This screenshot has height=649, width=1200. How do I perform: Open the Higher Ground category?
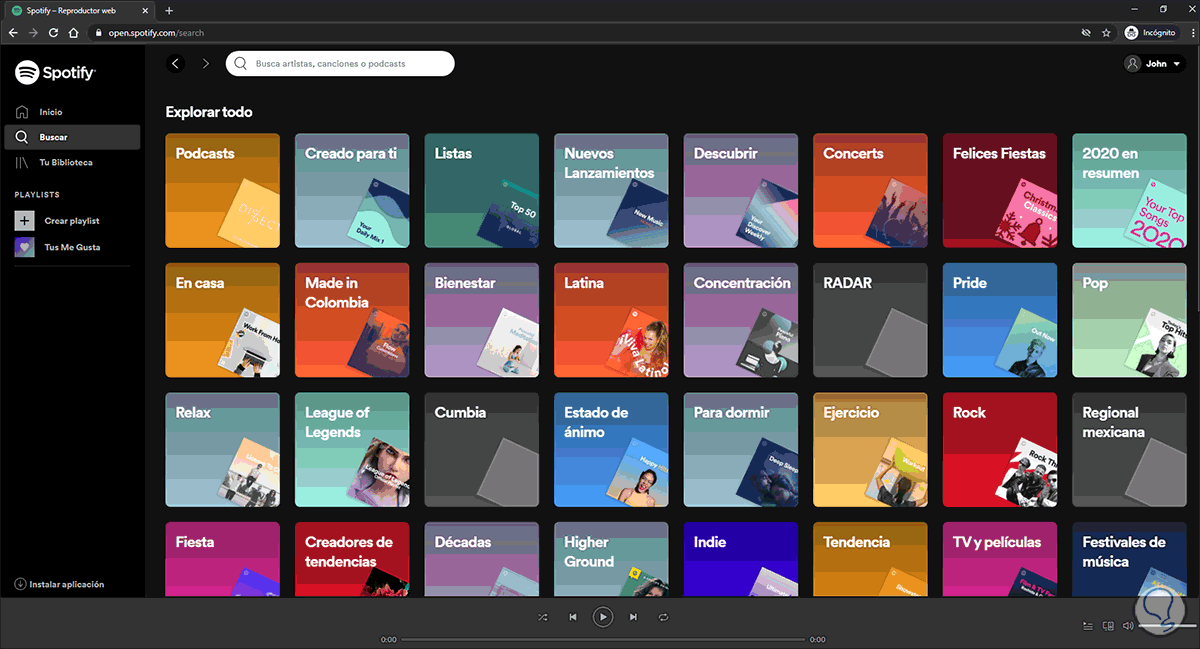611,559
